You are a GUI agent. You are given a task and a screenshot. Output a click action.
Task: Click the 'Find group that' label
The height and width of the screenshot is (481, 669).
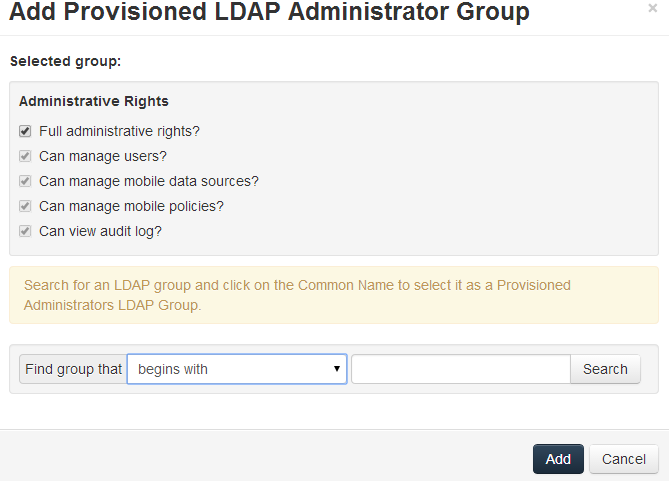pos(73,369)
